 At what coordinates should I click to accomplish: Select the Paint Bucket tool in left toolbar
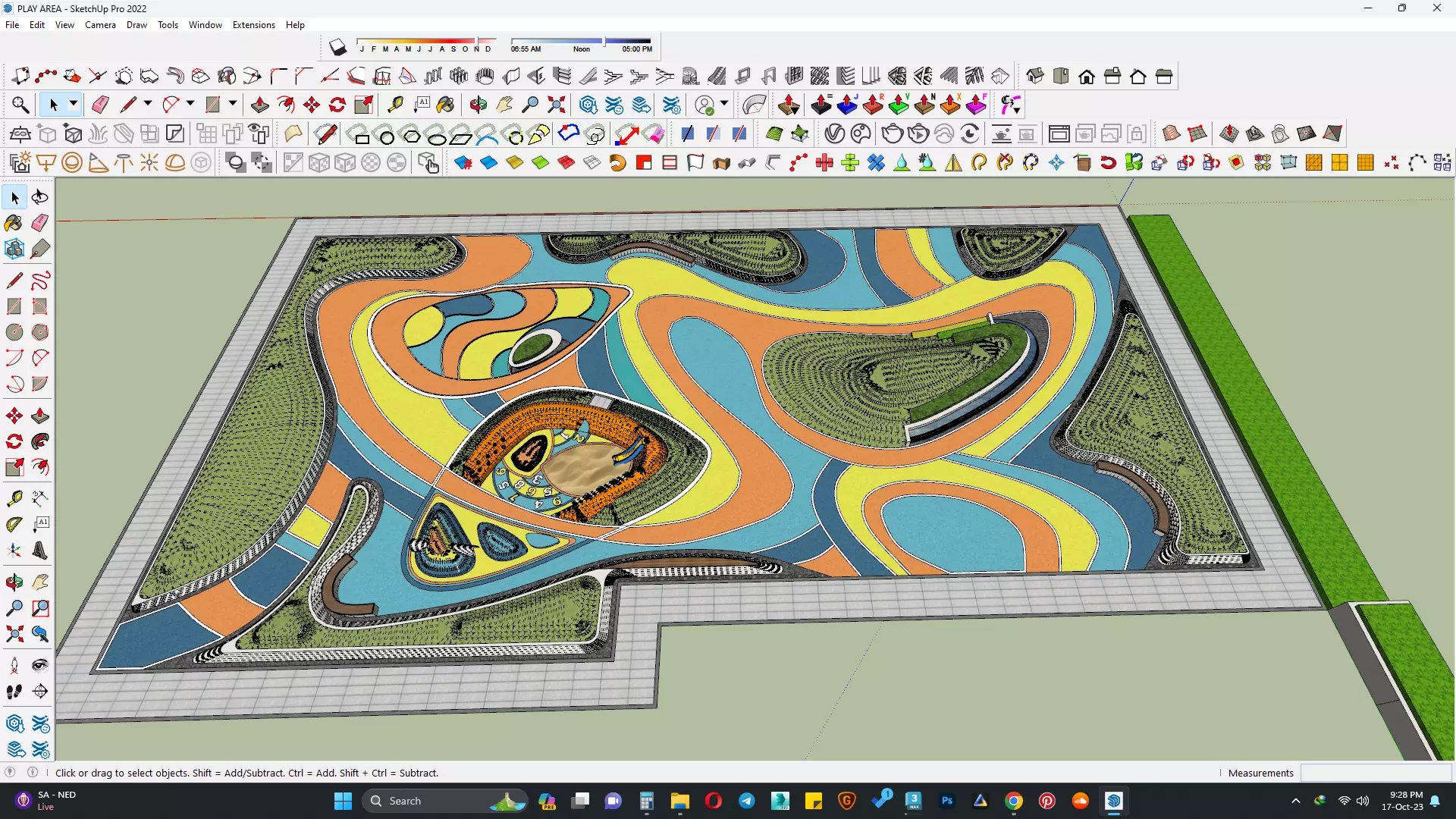tap(14, 223)
